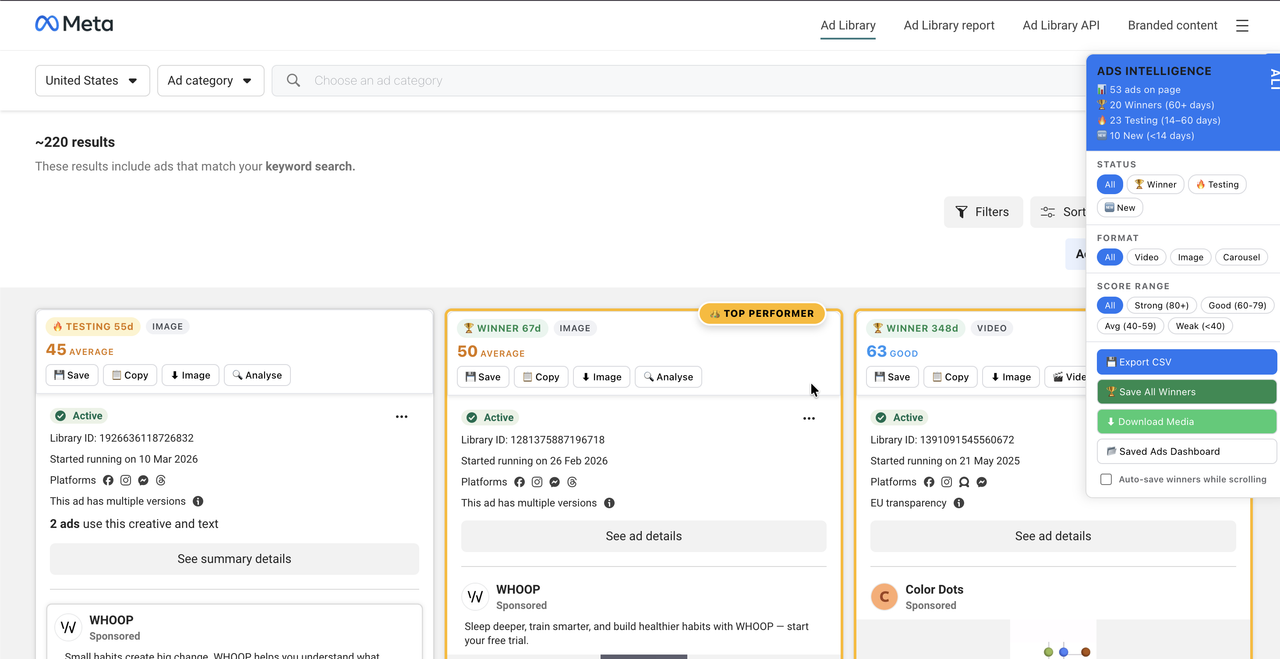Select Weak (<40) score range chip
Viewport: 1280px width, 659px height.
[1201, 326]
